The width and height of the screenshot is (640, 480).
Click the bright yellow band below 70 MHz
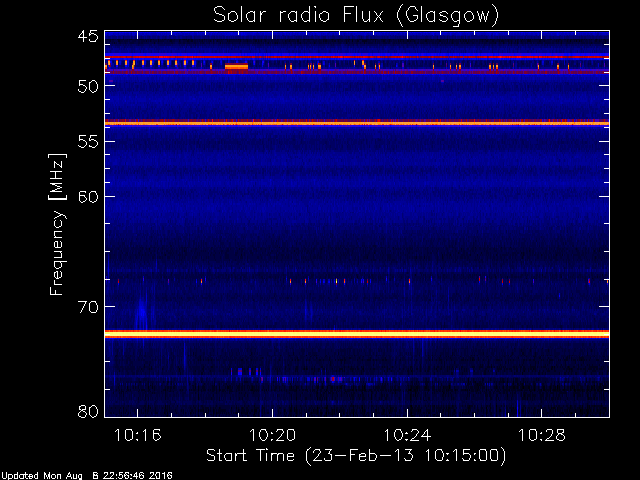[357, 334]
